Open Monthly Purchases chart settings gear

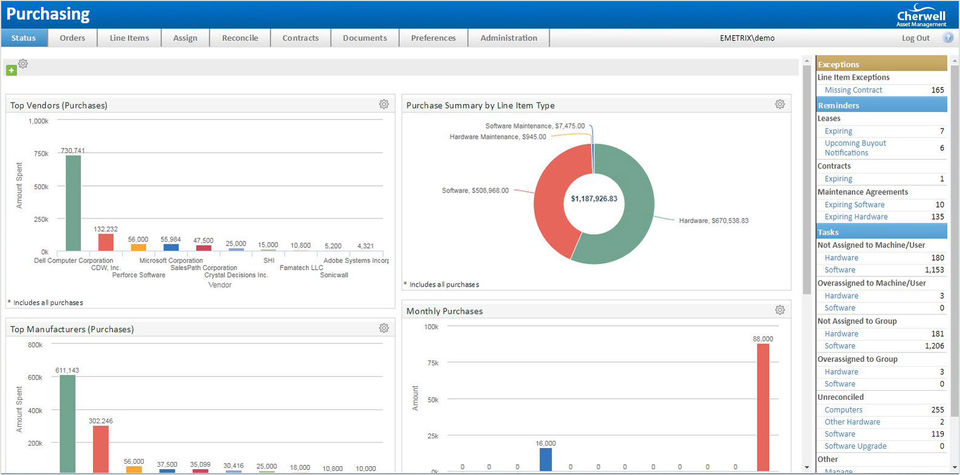pyautogui.click(x=780, y=310)
